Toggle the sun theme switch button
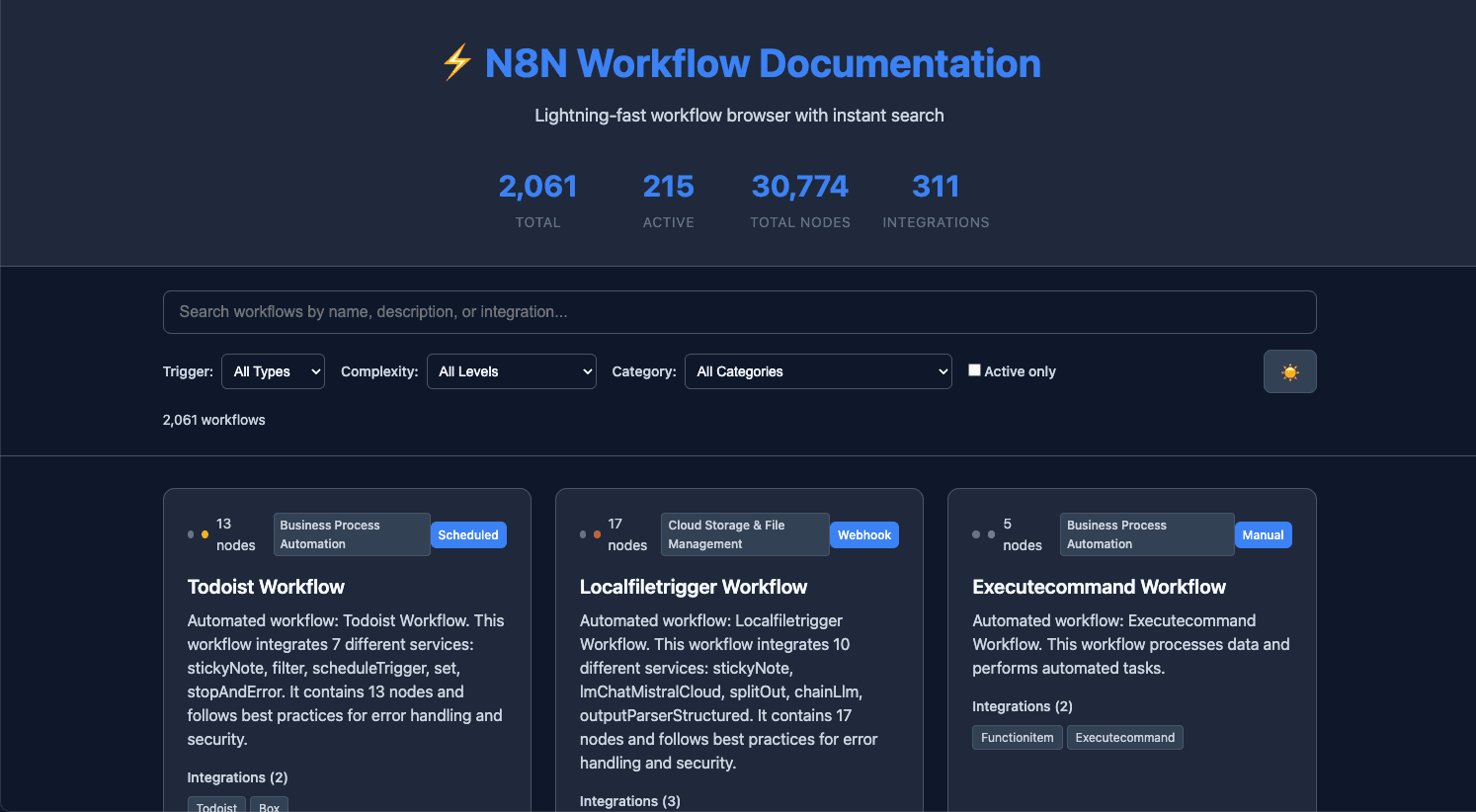Viewport: 1476px width, 812px height. coord(1289,371)
